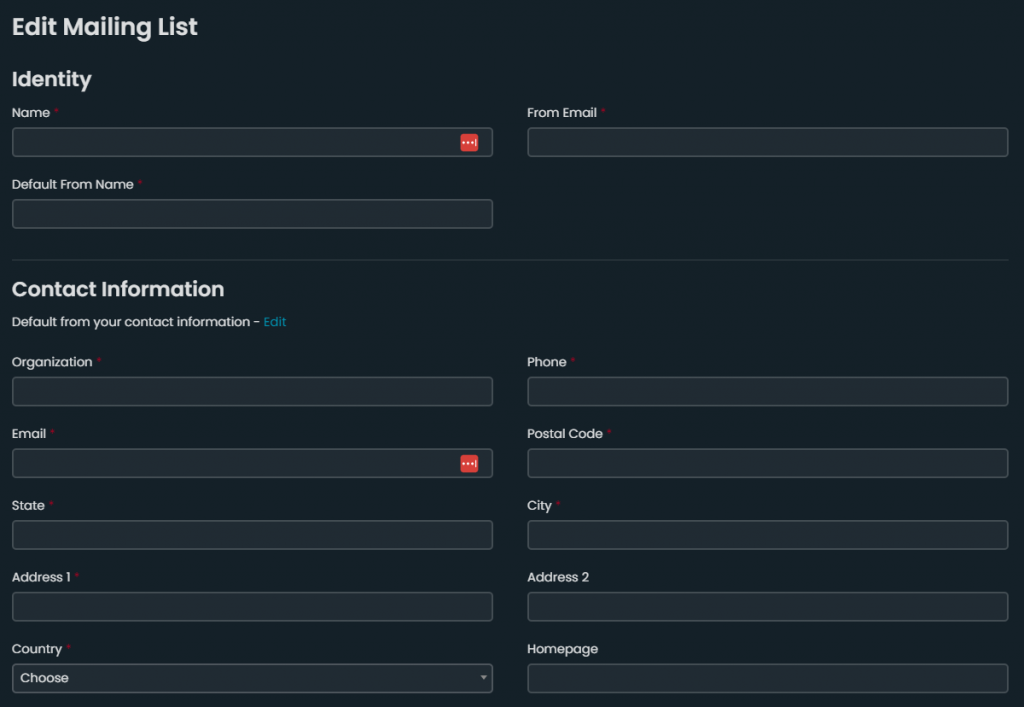Click into the State text field

click(252, 535)
